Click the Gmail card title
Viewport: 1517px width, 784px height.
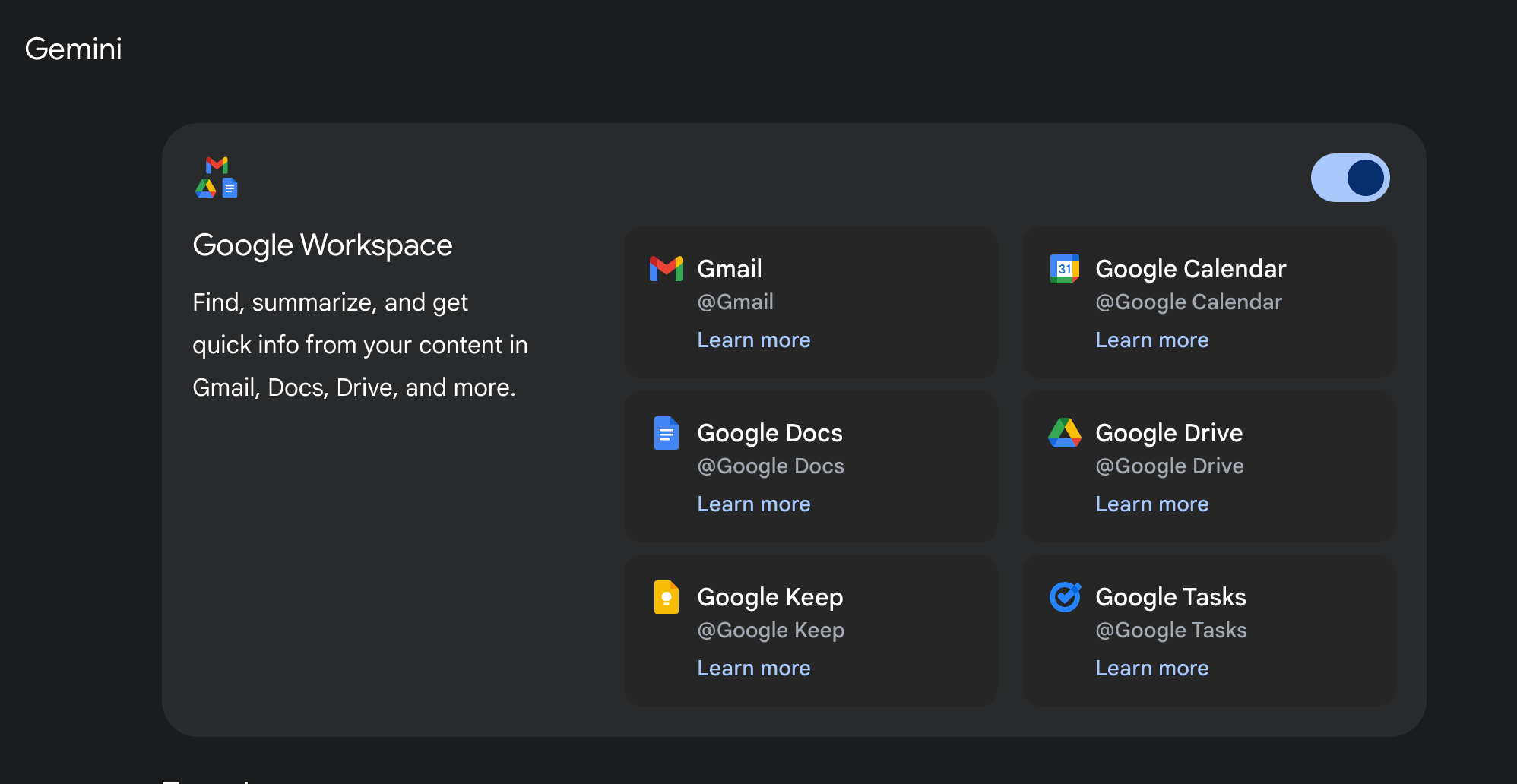click(730, 269)
